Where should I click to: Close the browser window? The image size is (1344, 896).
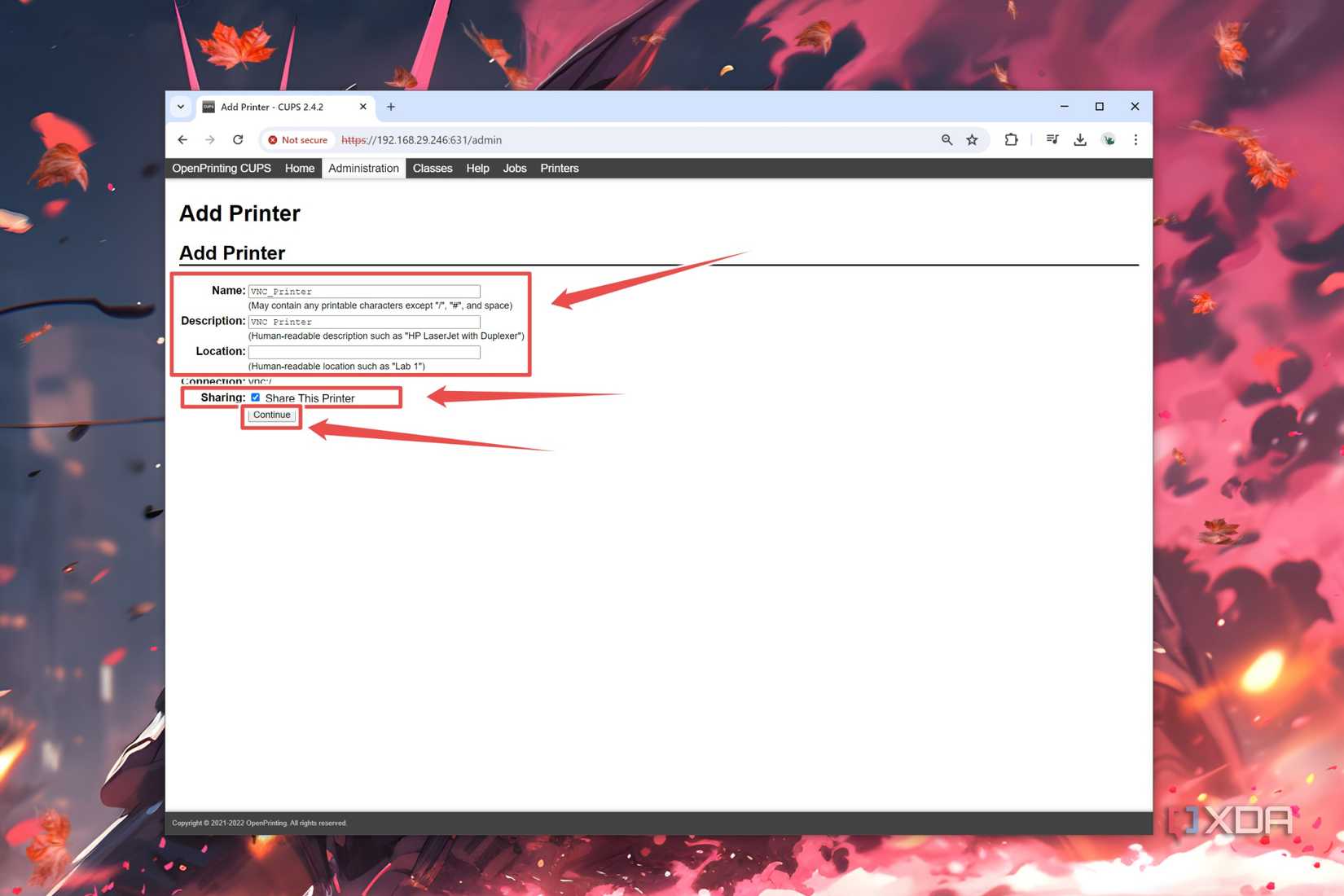click(1135, 107)
